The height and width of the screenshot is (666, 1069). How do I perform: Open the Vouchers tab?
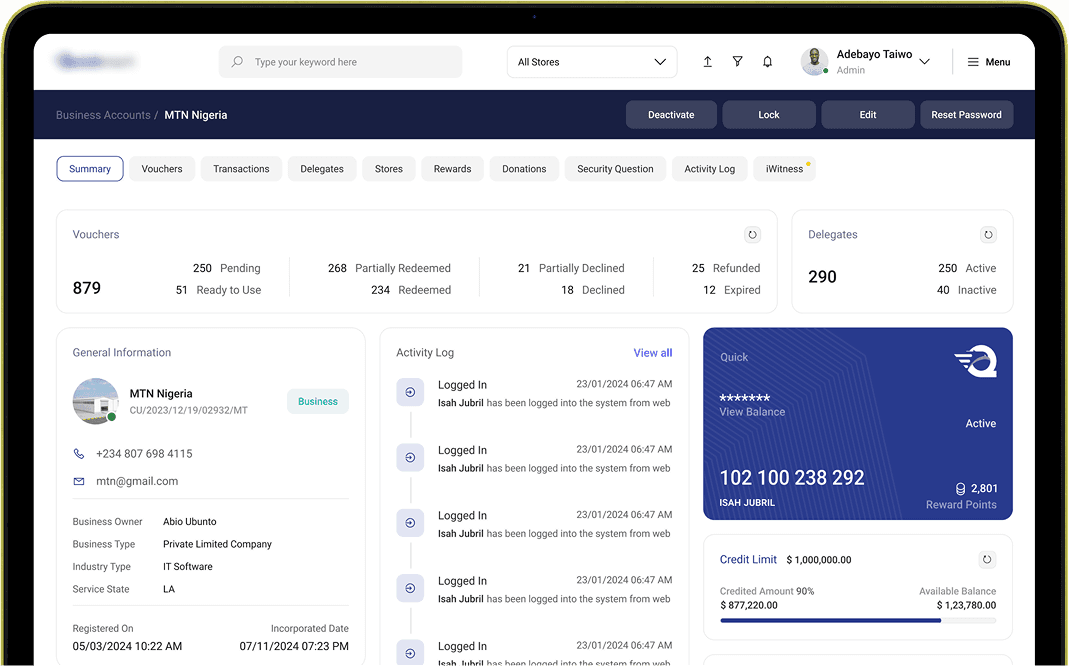click(x=162, y=169)
